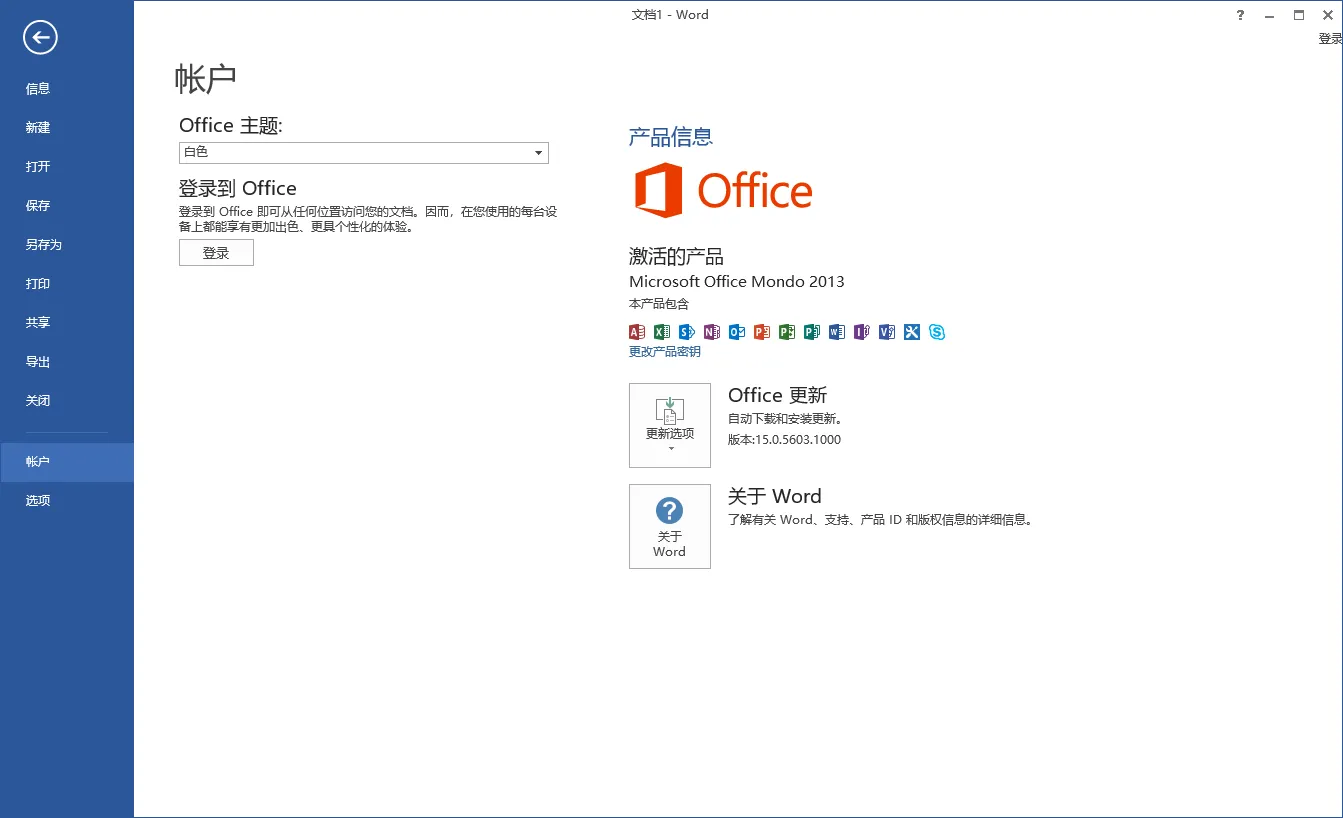
Task: Open Help with the question mark icon
Action: click(x=1240, y=15)
